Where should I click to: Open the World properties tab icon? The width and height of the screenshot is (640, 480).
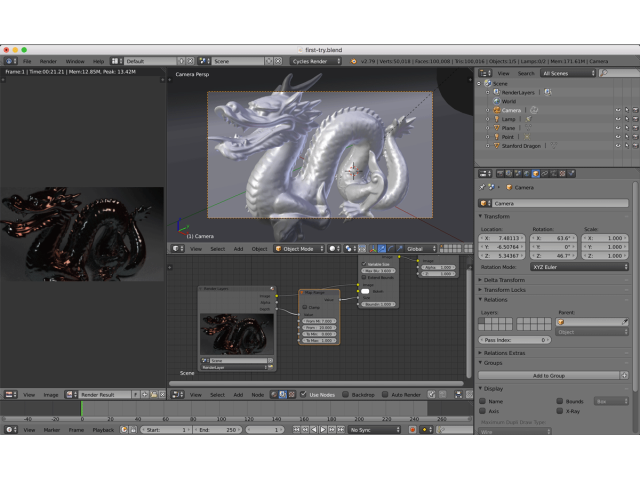click(x=527, y=173)
